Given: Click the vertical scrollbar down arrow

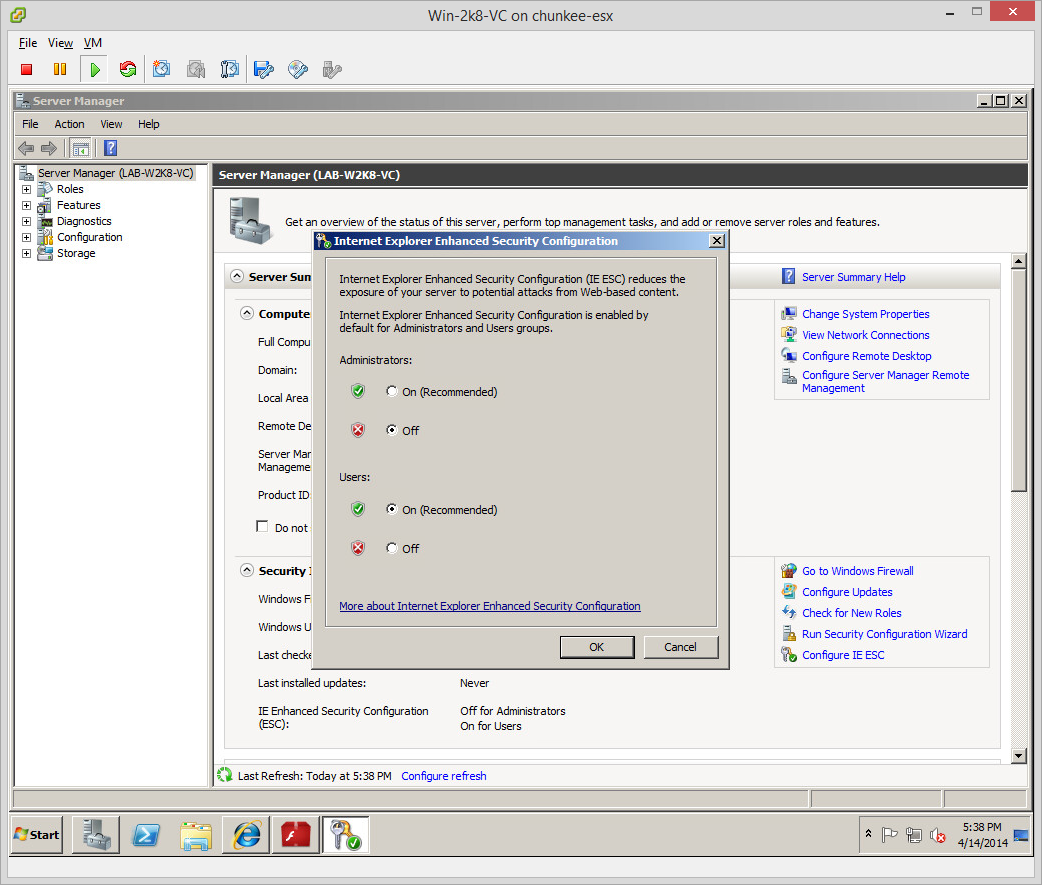Looking at the screenshot, I should tap(1019, 756).
